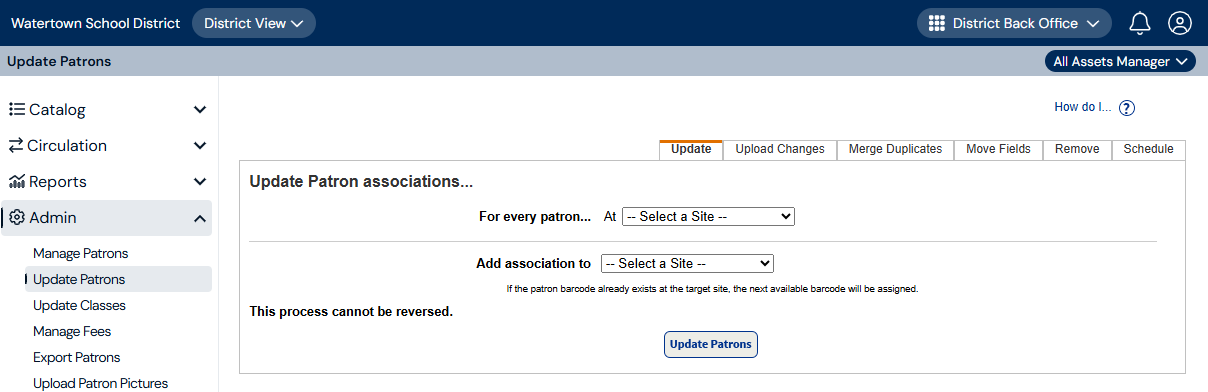Screen dimensions: 1208x392
Task: Go to Export Patrons in sidebar
Action: [x=76, y=357]
